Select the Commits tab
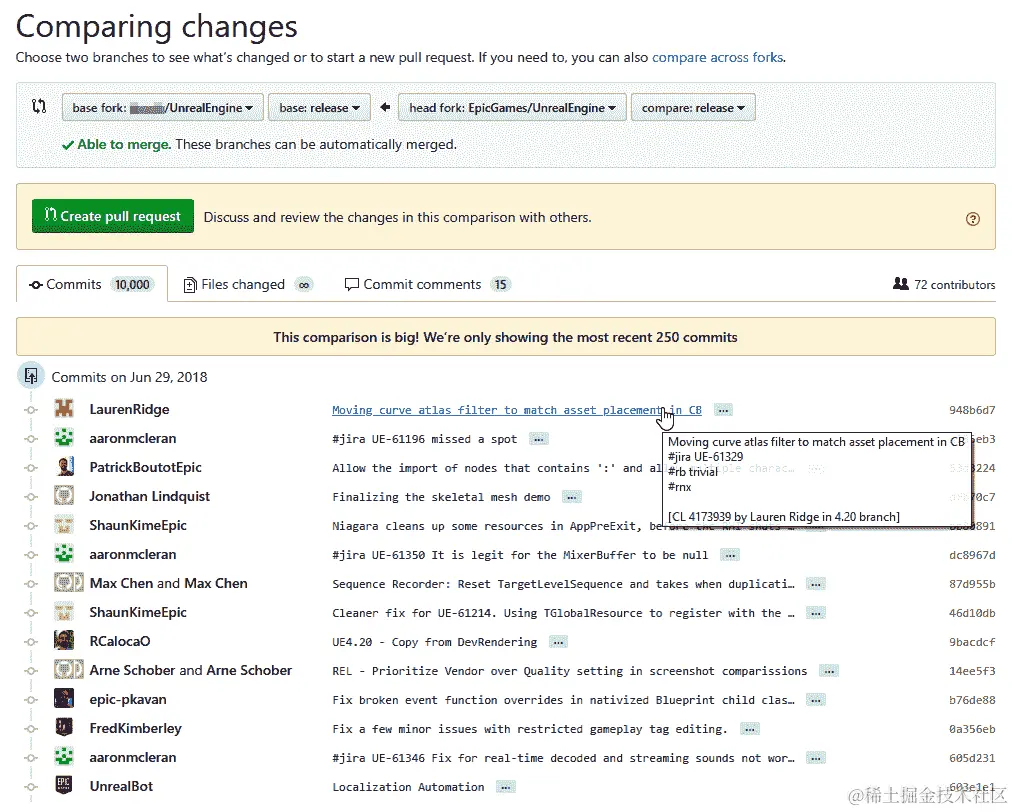1014x812 pixels. (x=92, y=284)
